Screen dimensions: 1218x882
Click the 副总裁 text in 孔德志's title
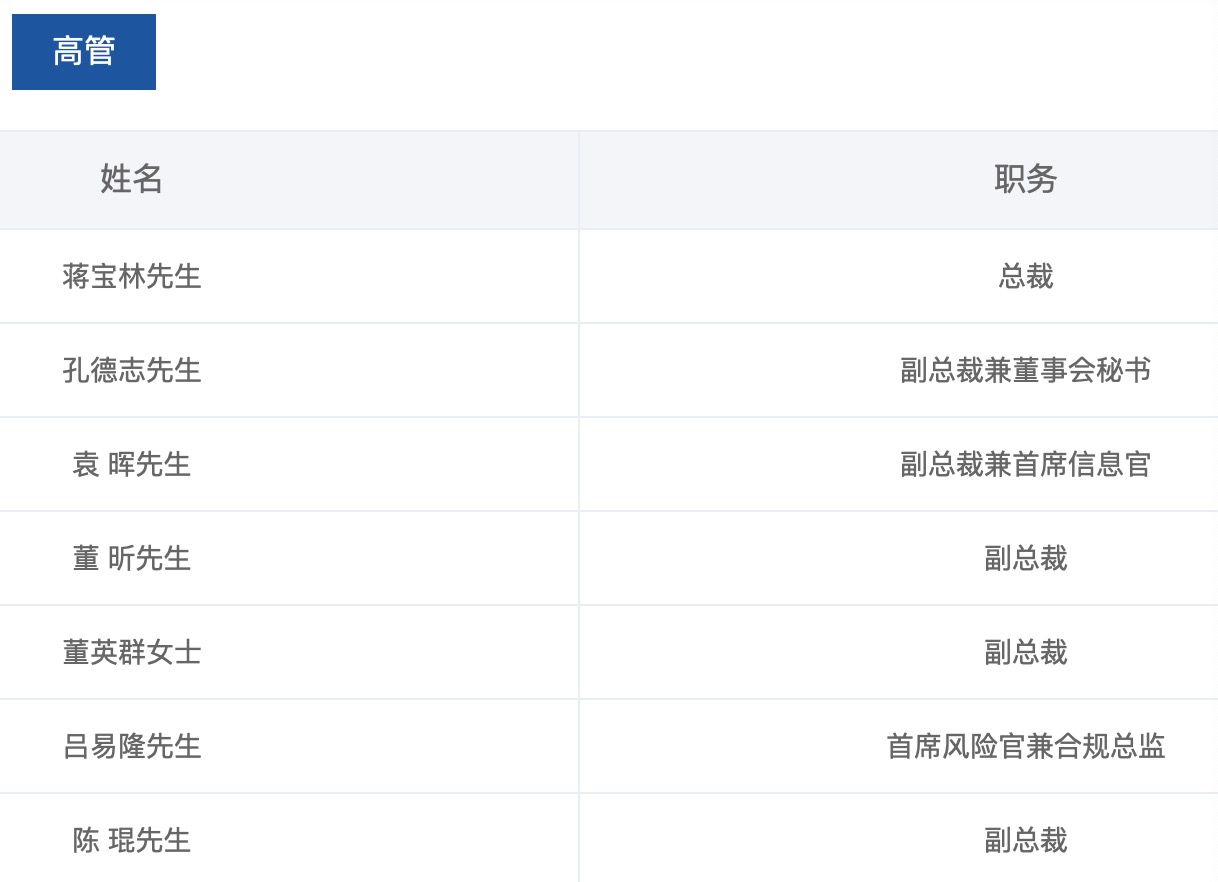click(941, 370)
